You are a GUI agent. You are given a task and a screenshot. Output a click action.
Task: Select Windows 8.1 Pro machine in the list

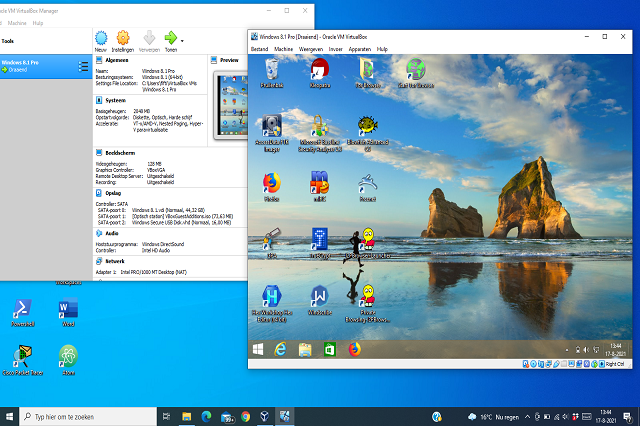tap(46, 67)
